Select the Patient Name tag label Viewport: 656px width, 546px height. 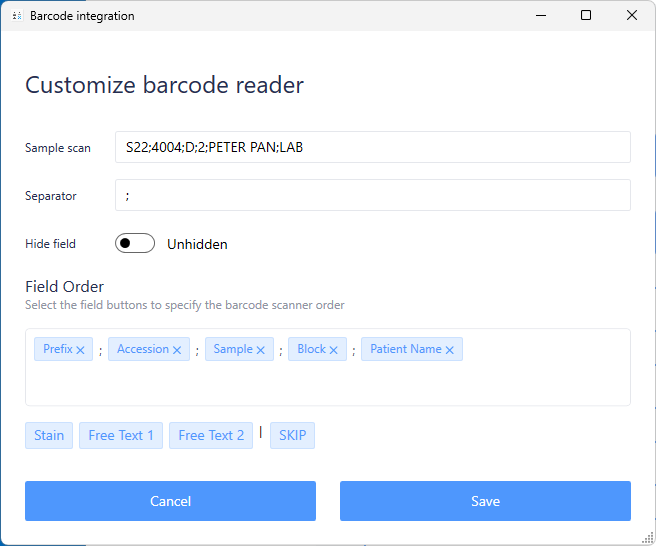tap(405, 349)
